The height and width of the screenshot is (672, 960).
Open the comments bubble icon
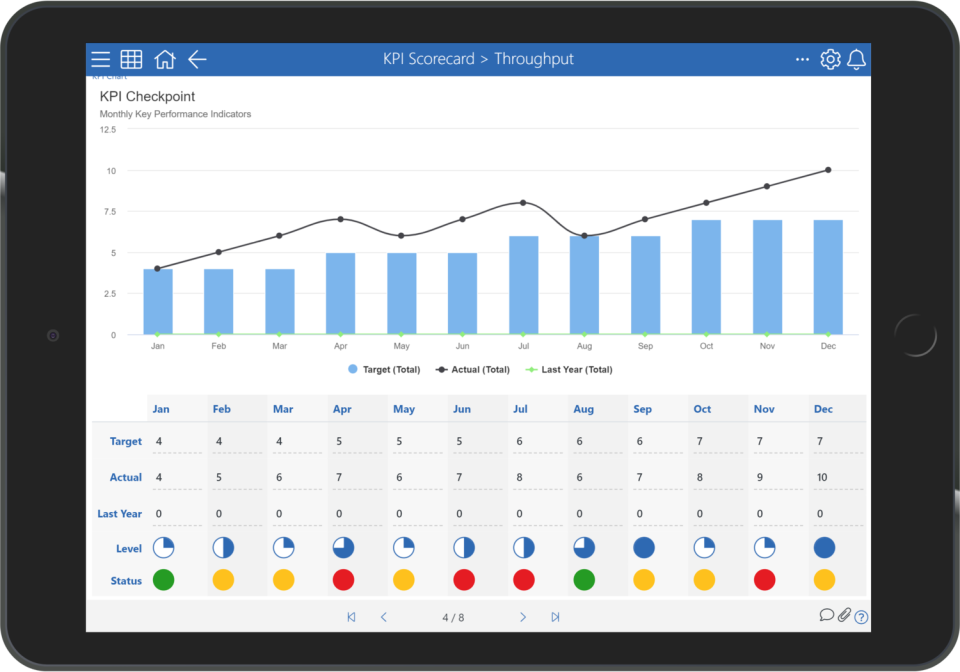(825, 615)
